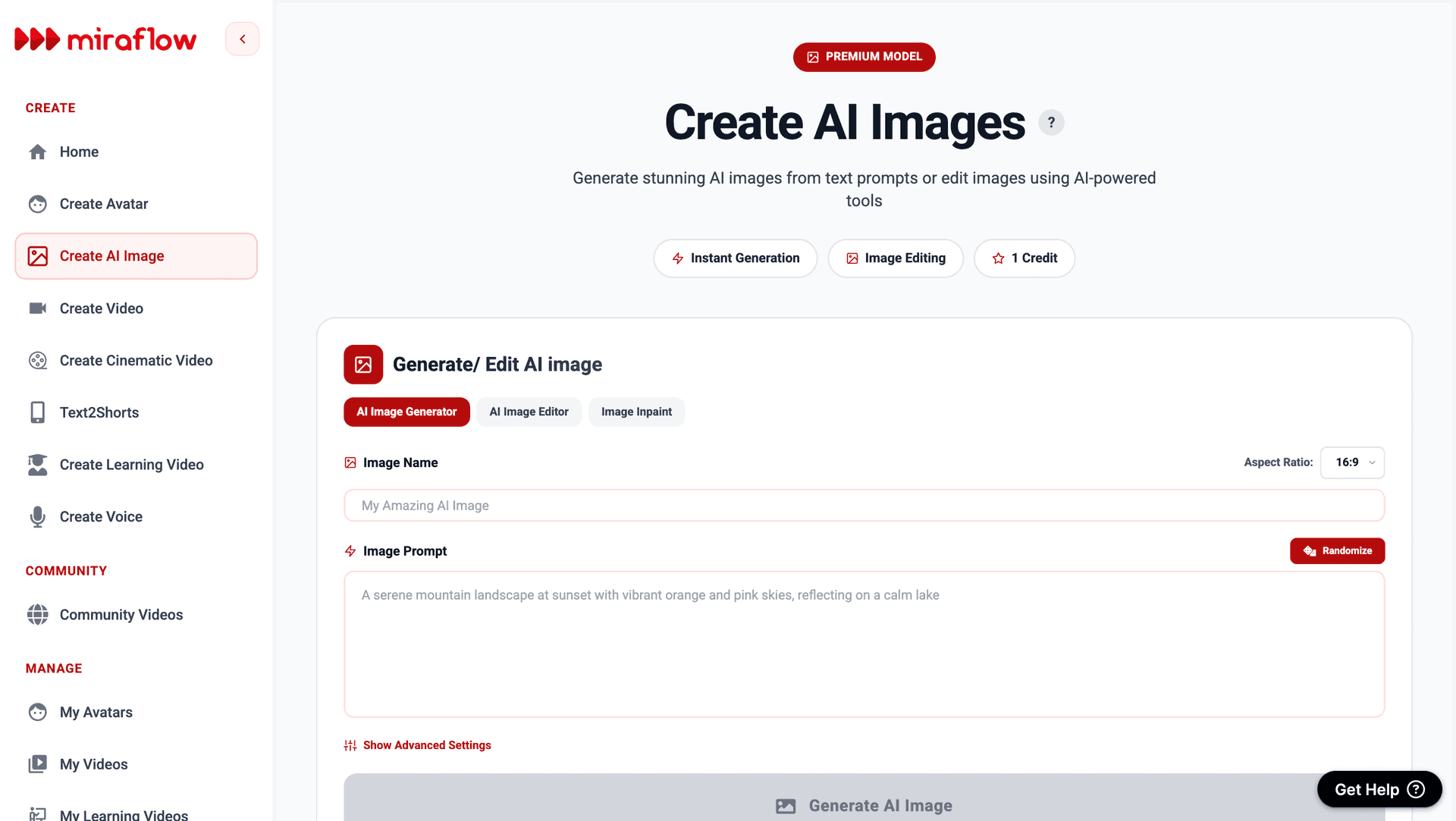
Task: Keep AI Image Generator mode active
Action: coord(406,412)
